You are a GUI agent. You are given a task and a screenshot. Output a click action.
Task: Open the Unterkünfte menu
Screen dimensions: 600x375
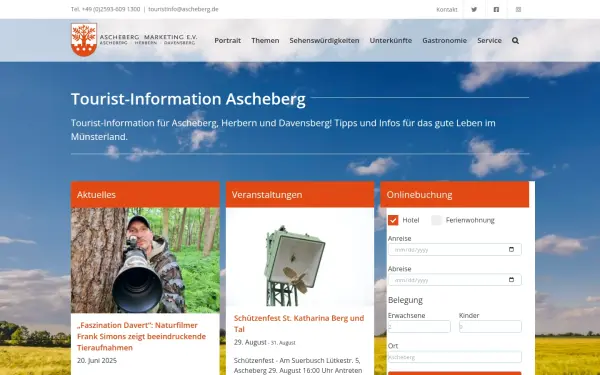click(391, 40)
